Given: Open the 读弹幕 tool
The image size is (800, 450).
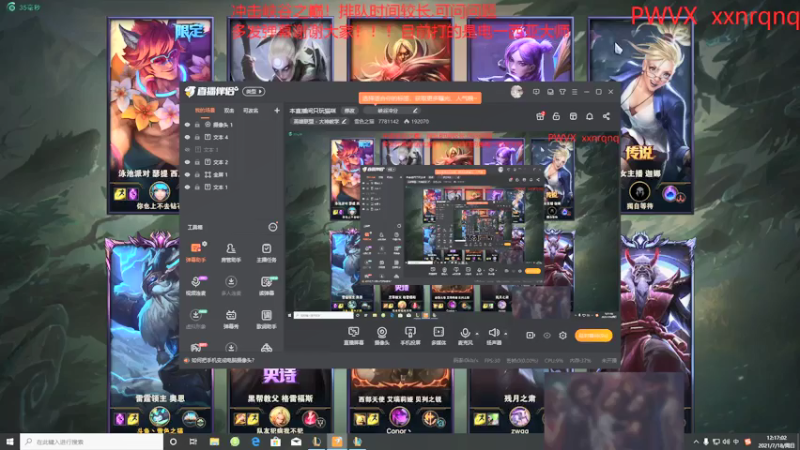Looking at the screenshot, I should 266,286.
